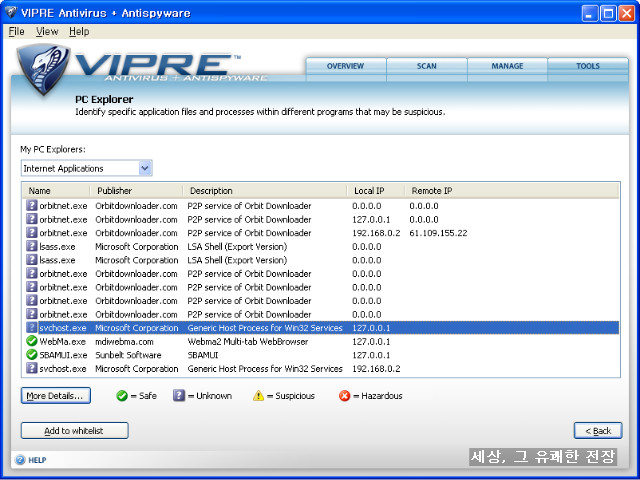Viewport: 640px width, 480px height.
Task: Click the More Details button
Action: pyautogui.click(x=56, y=396)
